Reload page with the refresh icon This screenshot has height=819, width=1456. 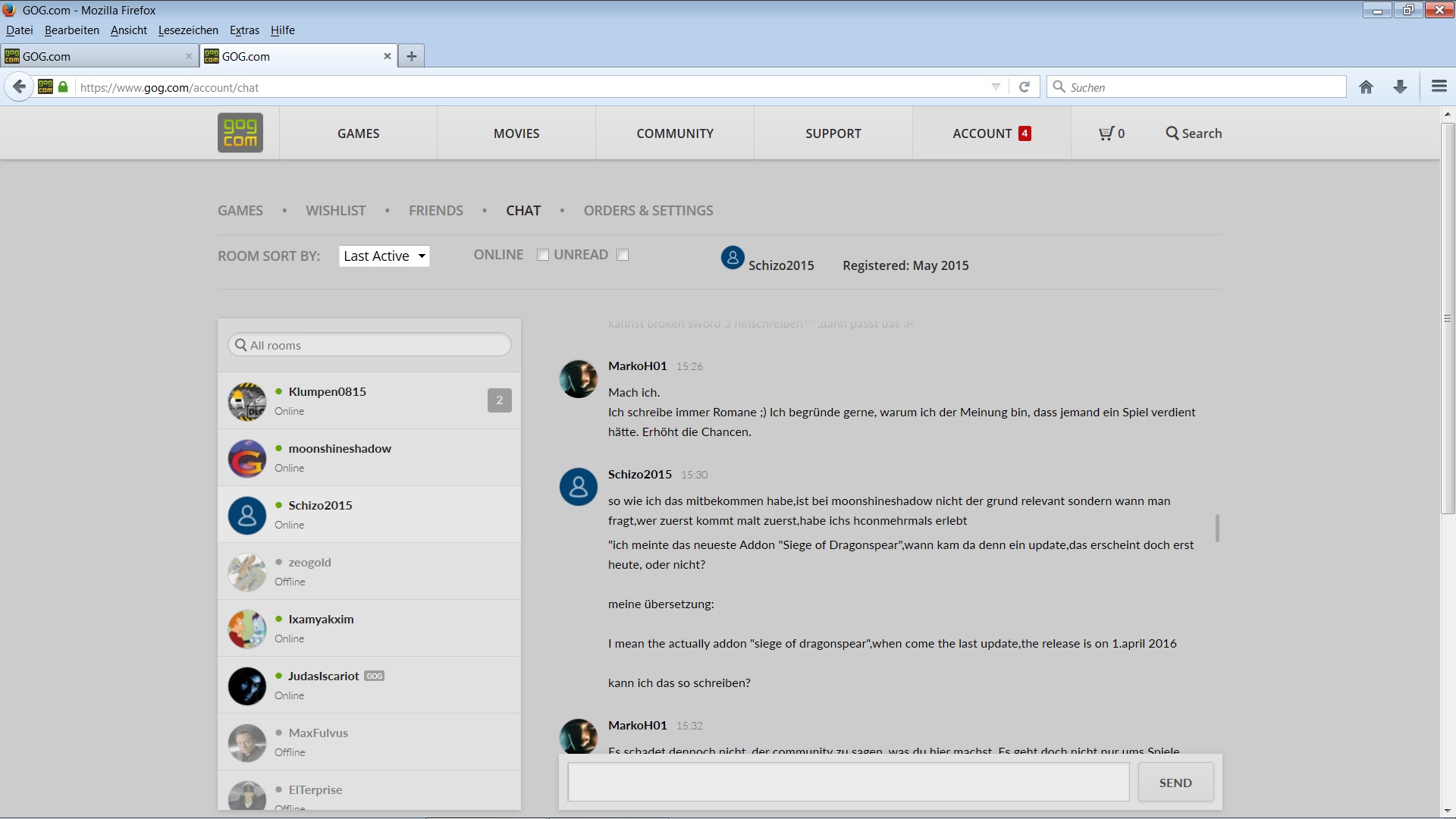(1024, 87)
